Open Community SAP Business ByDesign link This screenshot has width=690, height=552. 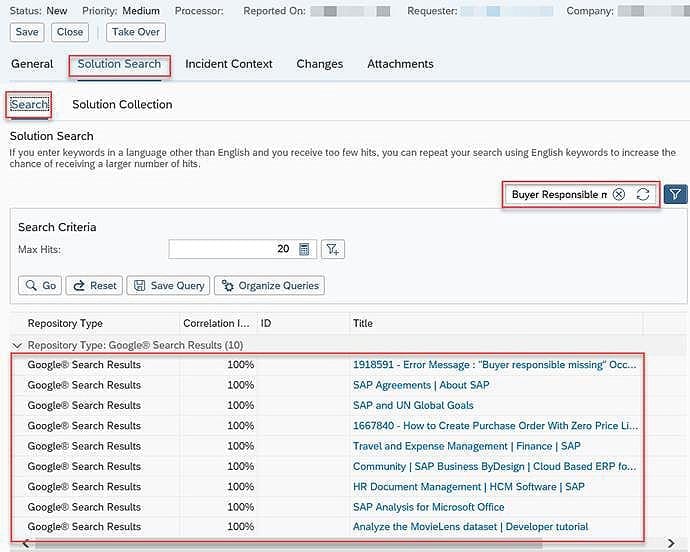point(495,466)
